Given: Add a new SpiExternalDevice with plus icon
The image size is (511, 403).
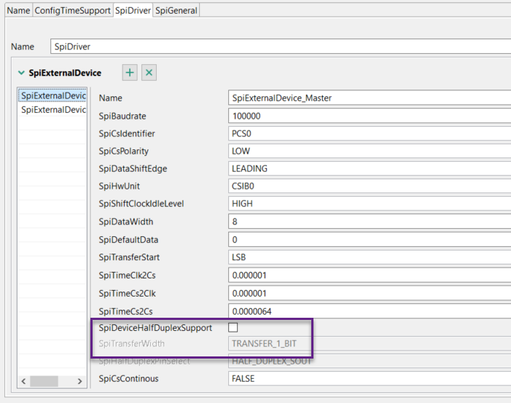Looking at the screenshot, I should pos(130,73).
